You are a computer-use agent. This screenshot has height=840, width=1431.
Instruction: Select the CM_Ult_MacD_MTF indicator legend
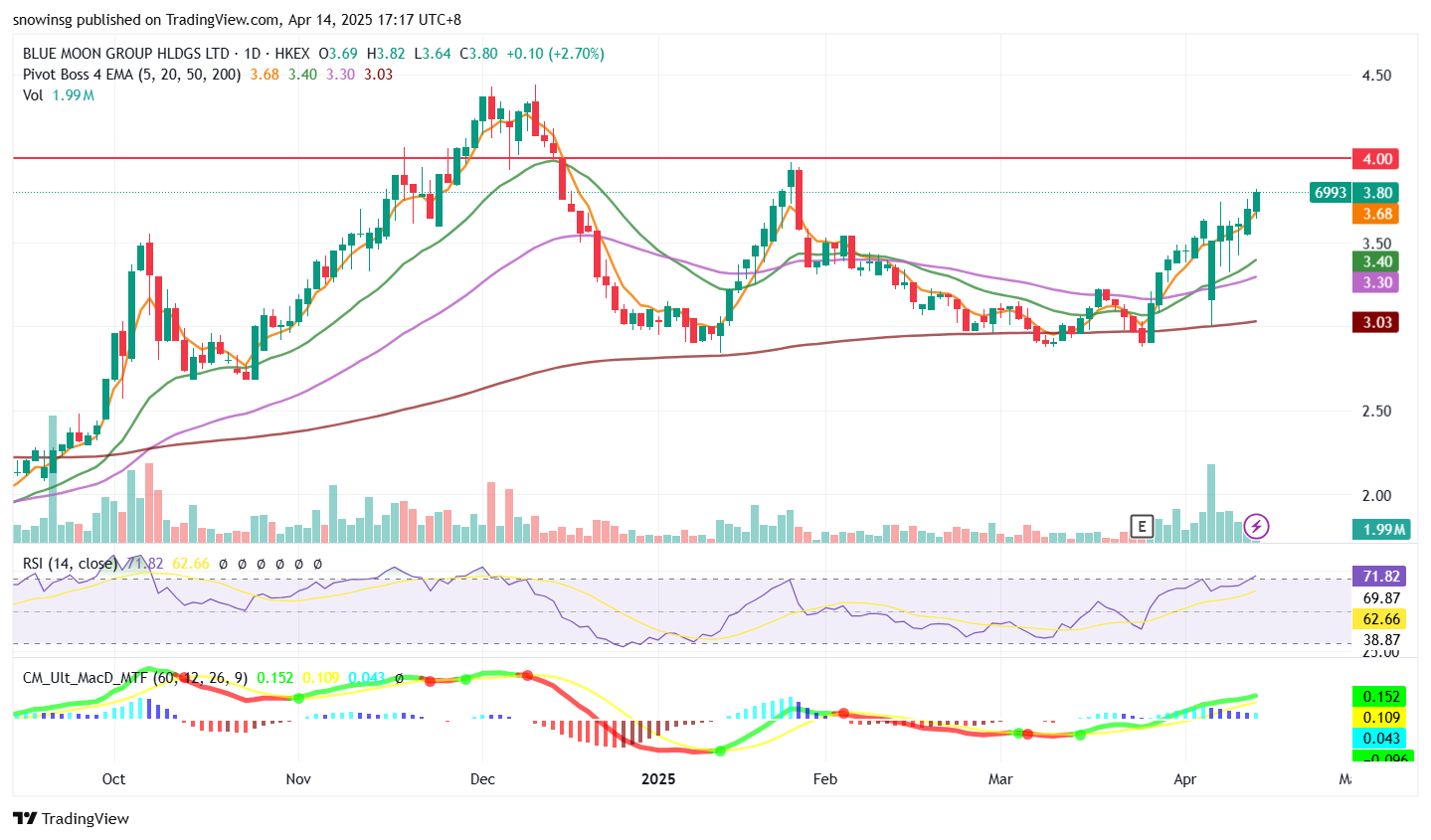tap(135, 678)
